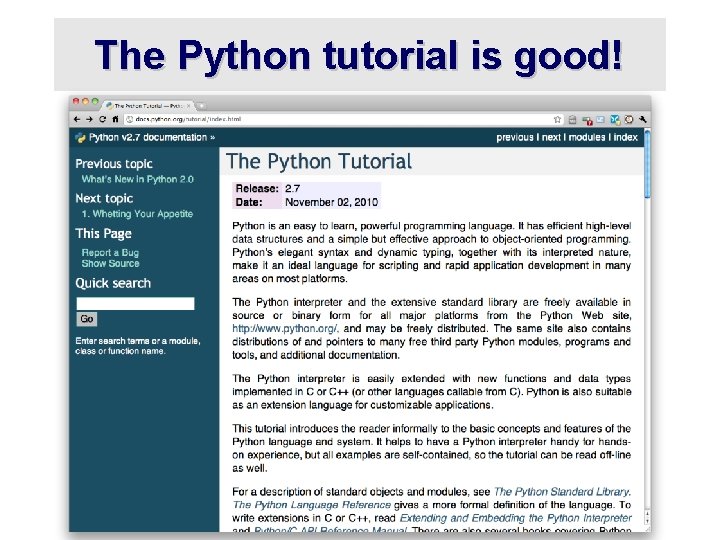Viewport: 720px width, 540px height.
Task: Open The Python Standard Library link
Action: (562, 492)
